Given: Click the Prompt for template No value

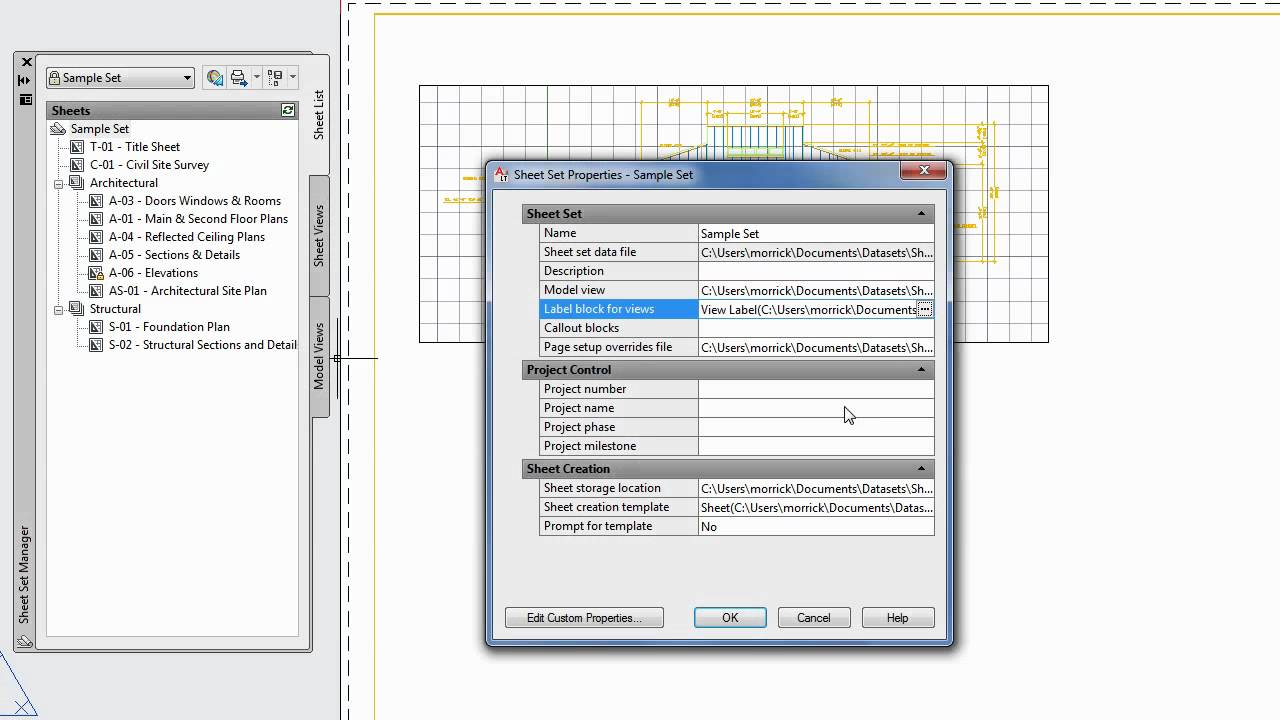Looking at the screenshot, I should [816, 526].
